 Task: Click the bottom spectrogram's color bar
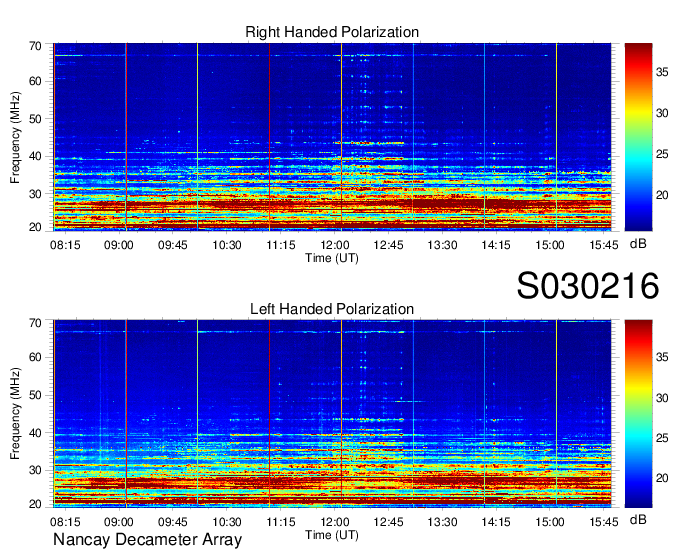click(638, 414)
